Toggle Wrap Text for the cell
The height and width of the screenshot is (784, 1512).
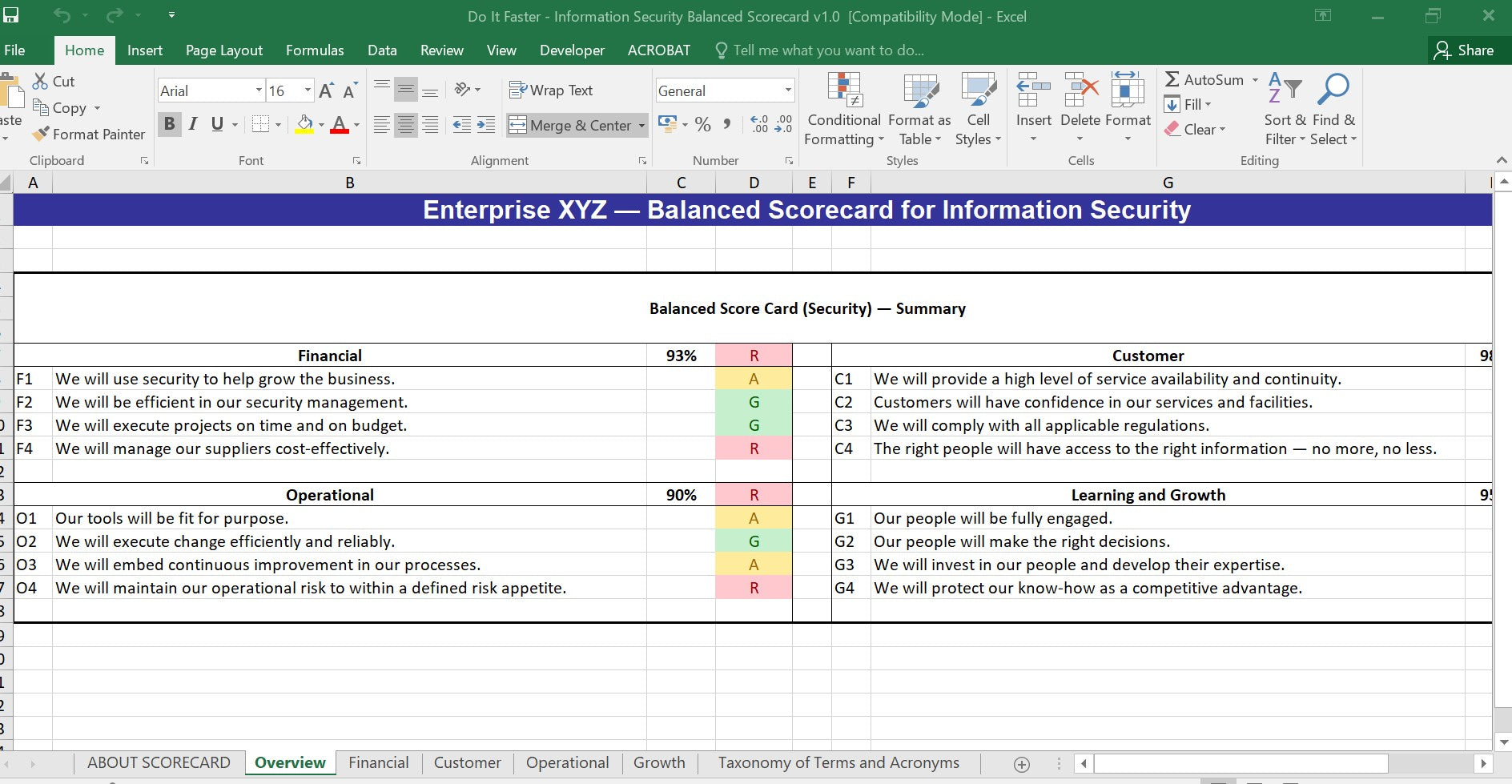click(551, 90)
